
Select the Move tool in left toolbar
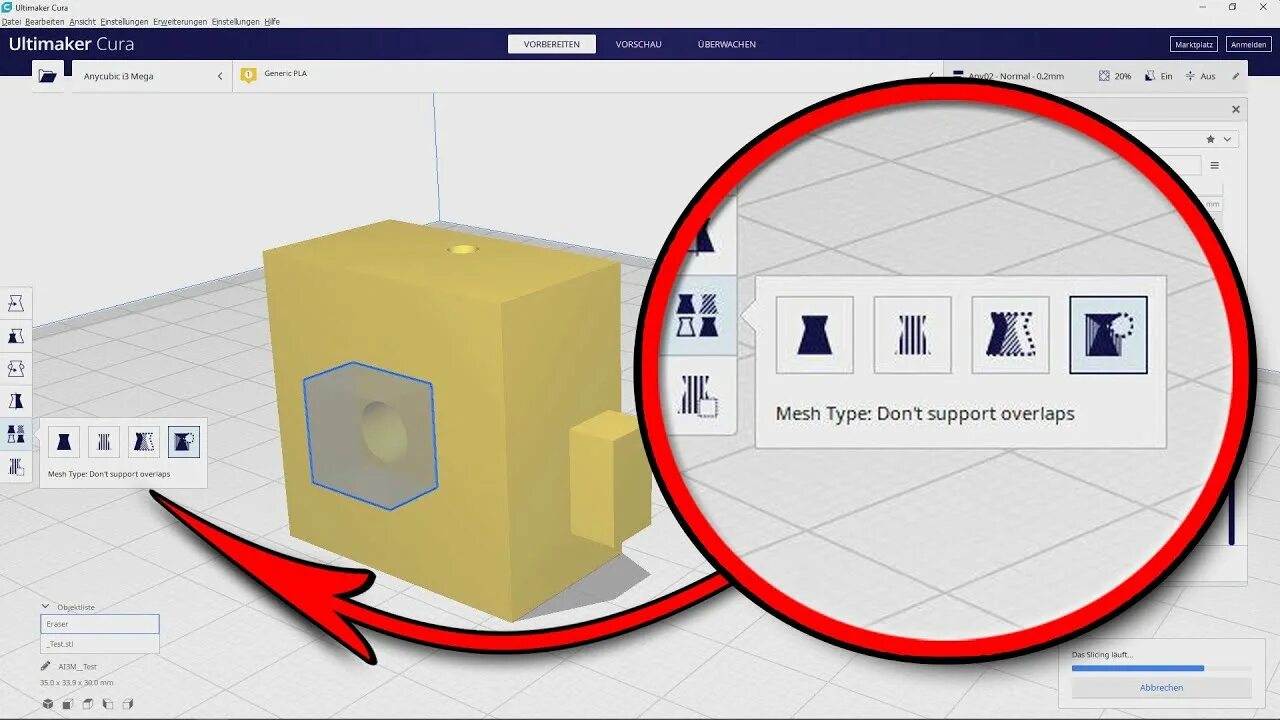pyautogui.click(x=16, y=303)
